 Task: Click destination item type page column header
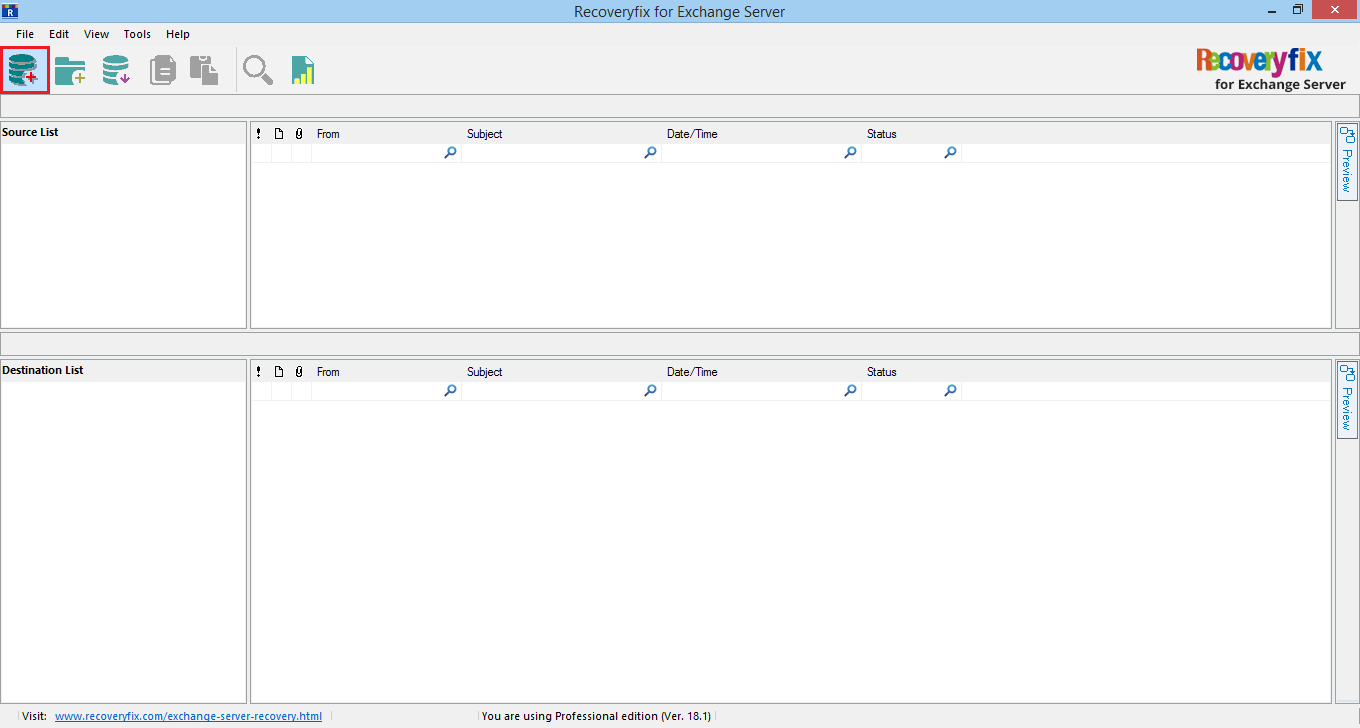point(279,372)
